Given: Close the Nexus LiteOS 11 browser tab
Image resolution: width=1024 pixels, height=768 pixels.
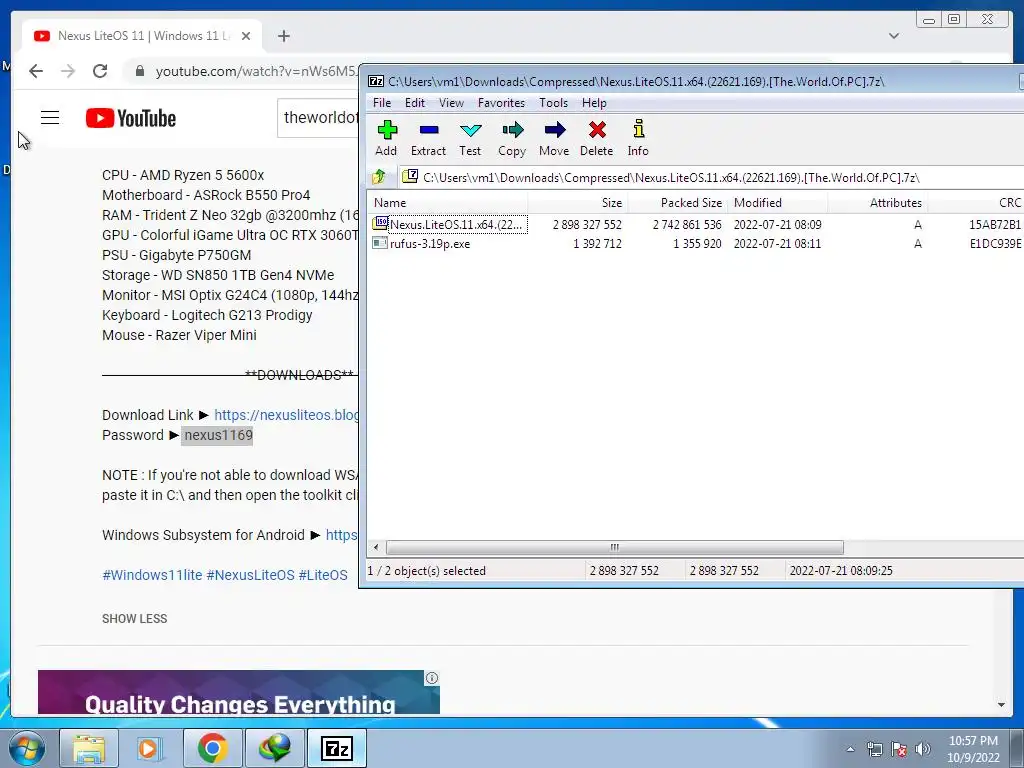Looking at the screenshot, I should coord(246,36).
